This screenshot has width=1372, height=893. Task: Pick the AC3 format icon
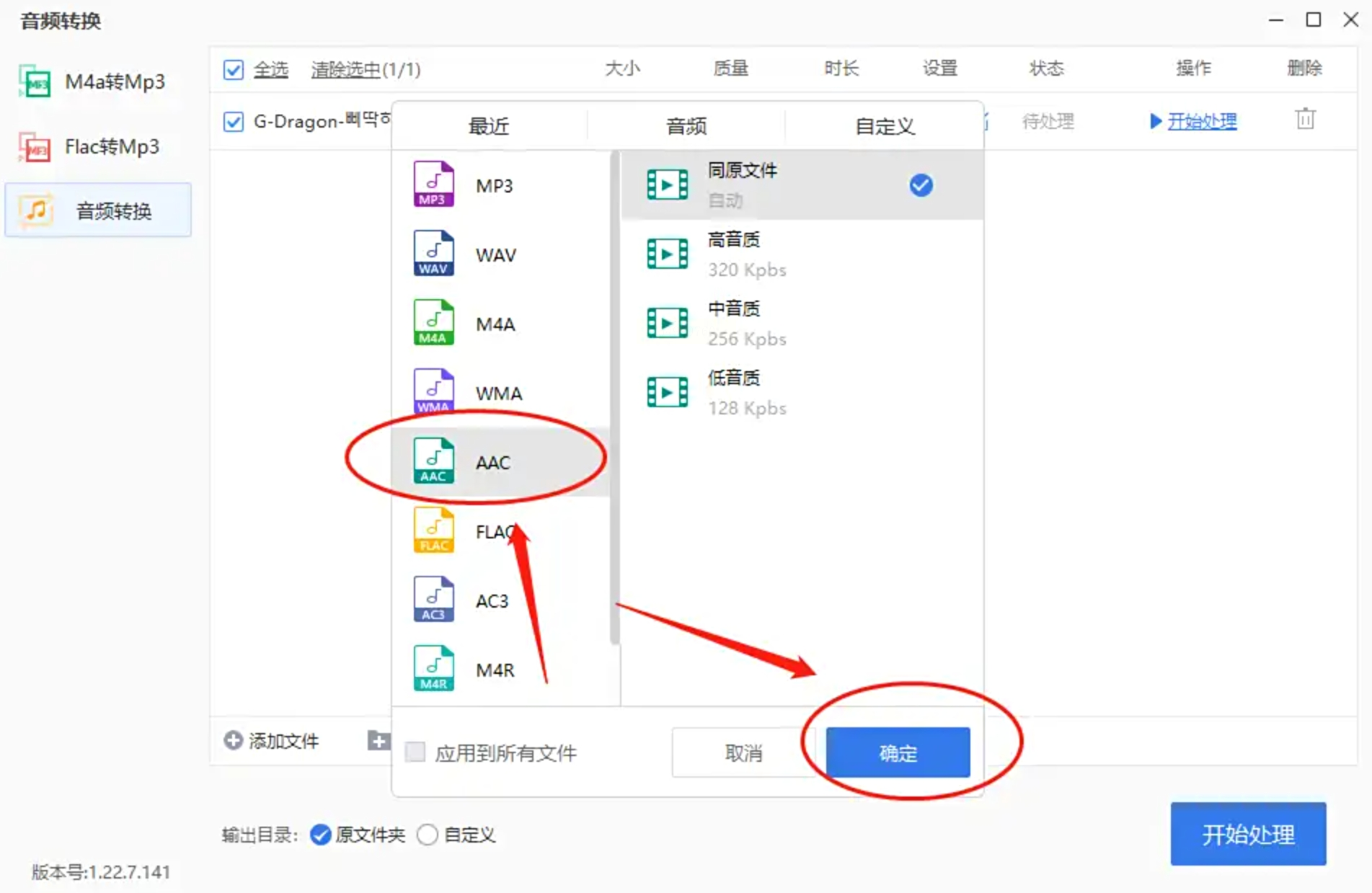click(433, 600)
